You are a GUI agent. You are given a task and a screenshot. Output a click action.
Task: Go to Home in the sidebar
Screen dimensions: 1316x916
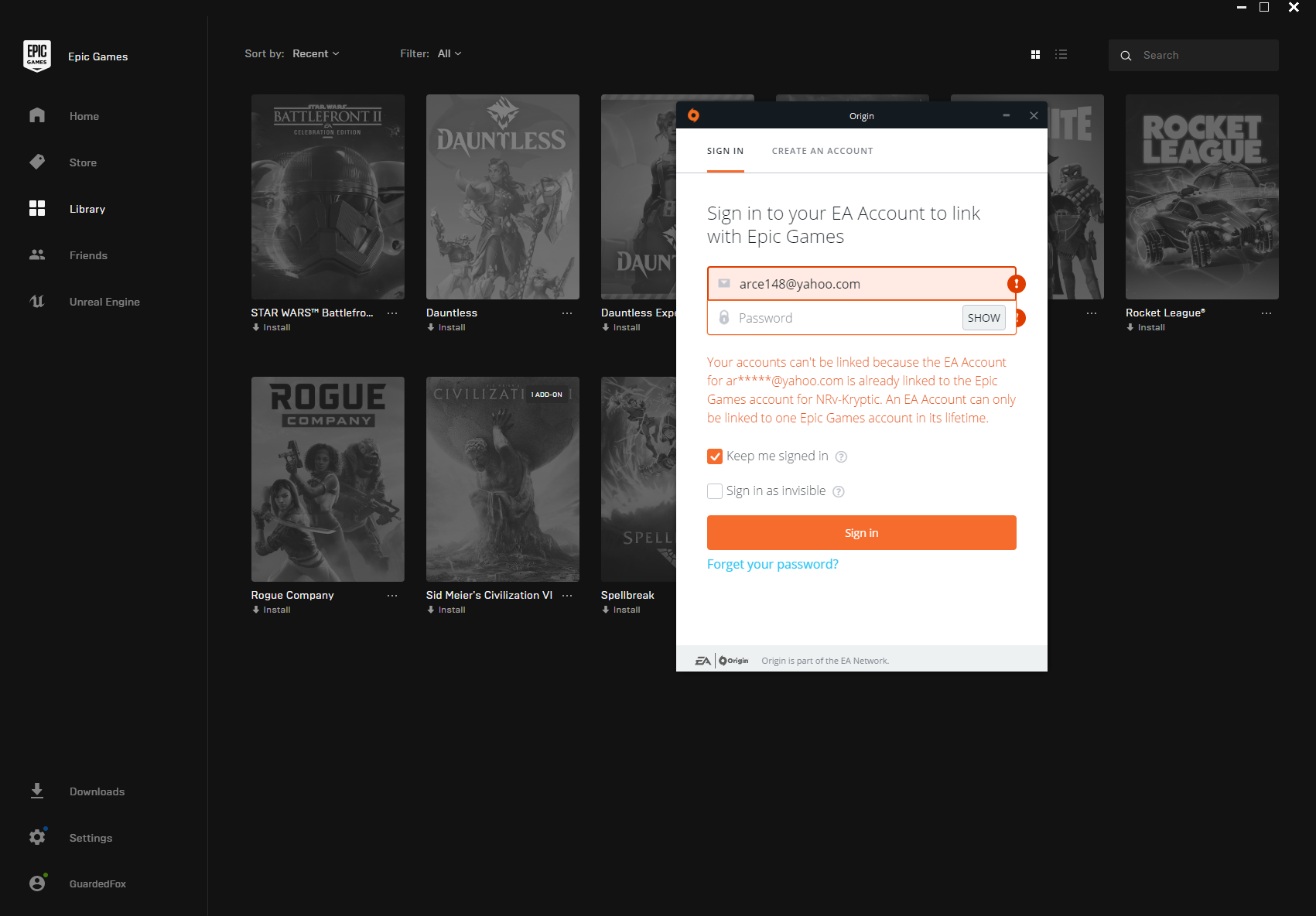[84, 116]
